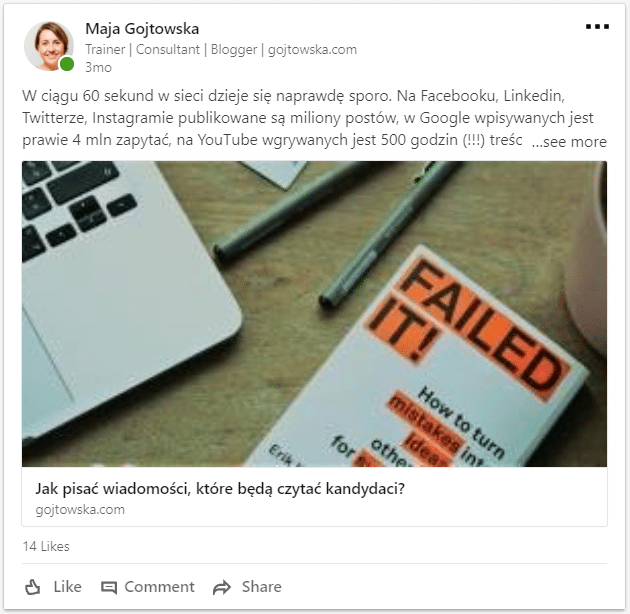Click the Comment button label

pyautogui.click(x=159, y=587)
